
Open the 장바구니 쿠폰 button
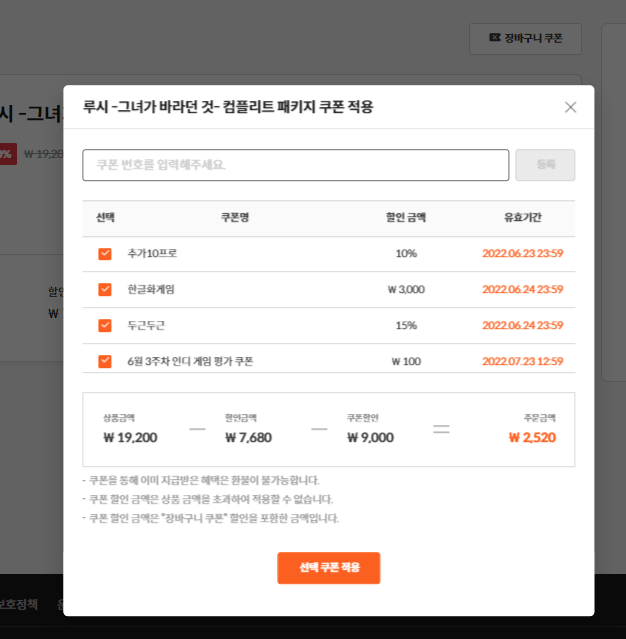pyautogui.click(x=525, y=38)
